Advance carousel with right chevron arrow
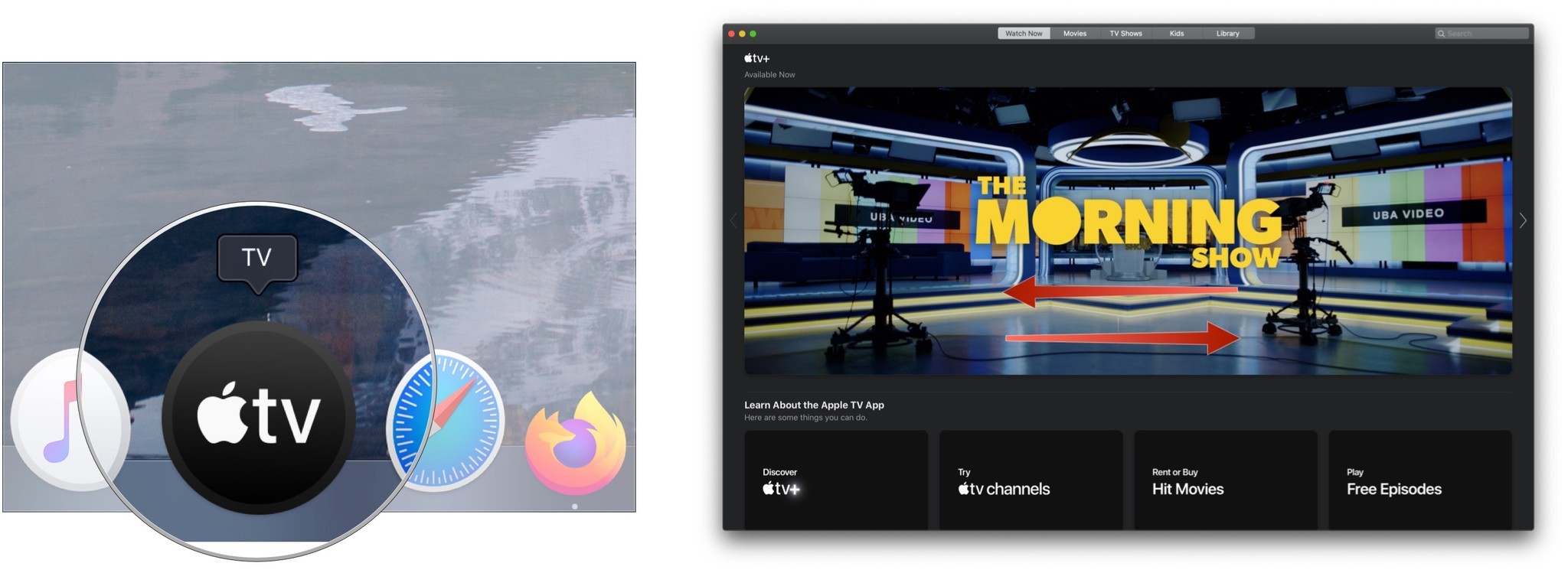 [x=1522, y=220]
